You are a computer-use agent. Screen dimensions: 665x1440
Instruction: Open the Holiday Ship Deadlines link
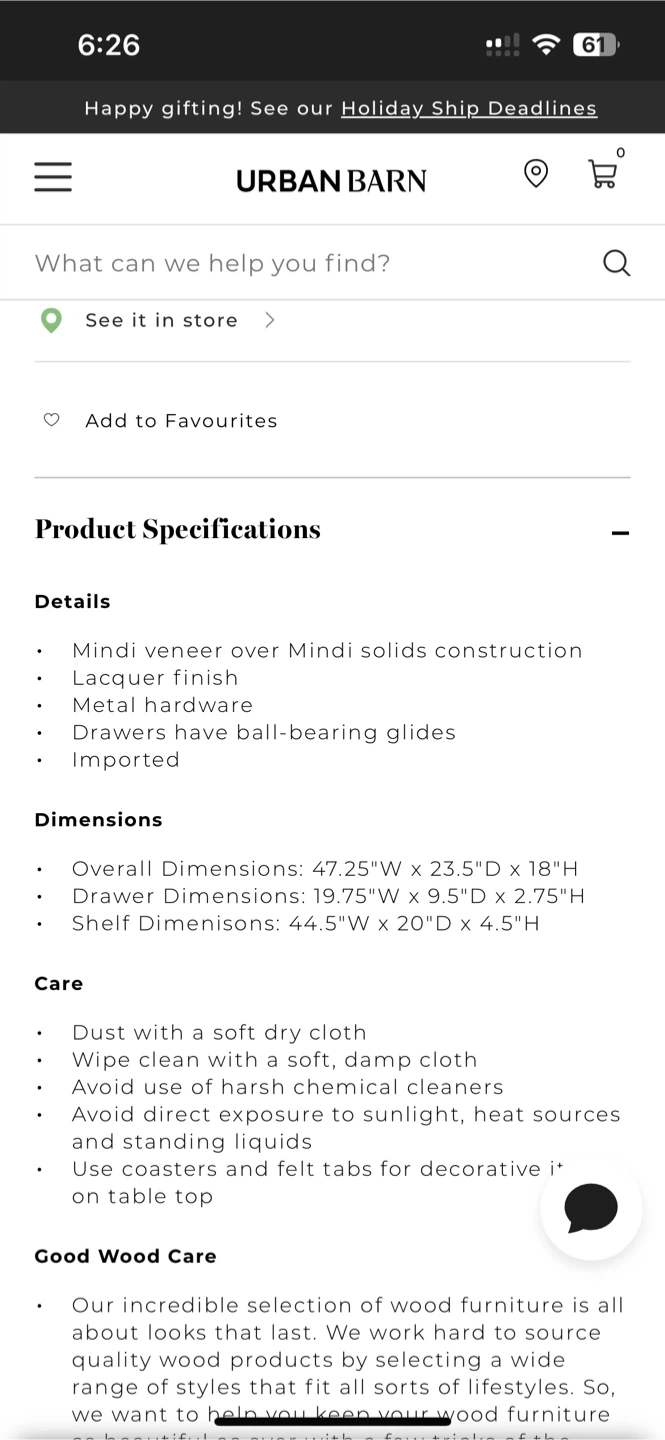click(x=469, y=108)
